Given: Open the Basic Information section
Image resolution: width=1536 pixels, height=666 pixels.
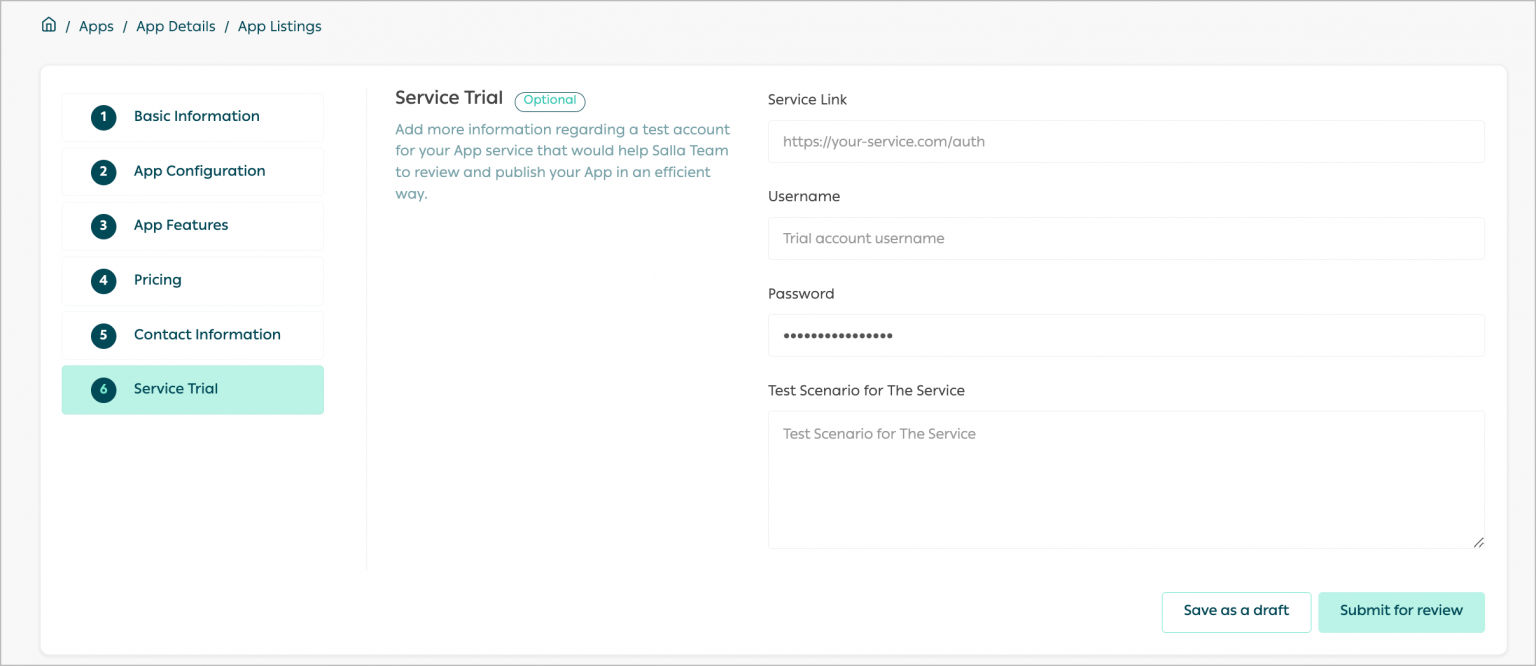Looking at the screenshot, I should click(192, 117).
